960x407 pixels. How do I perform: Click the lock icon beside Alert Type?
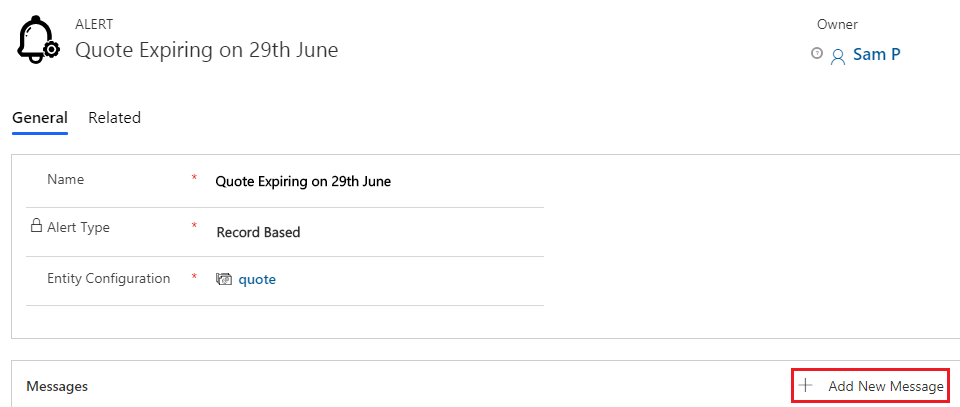(x=36, y=226)
